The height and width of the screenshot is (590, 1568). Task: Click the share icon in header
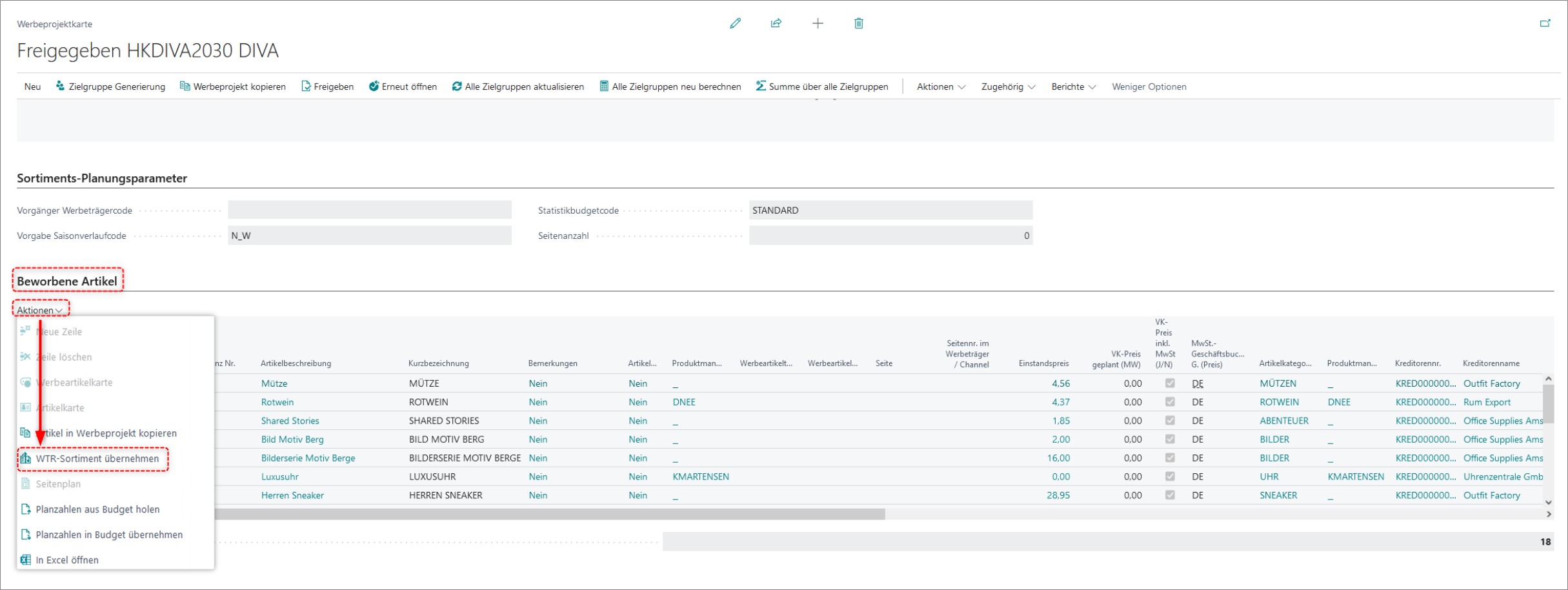click(776, 23)
